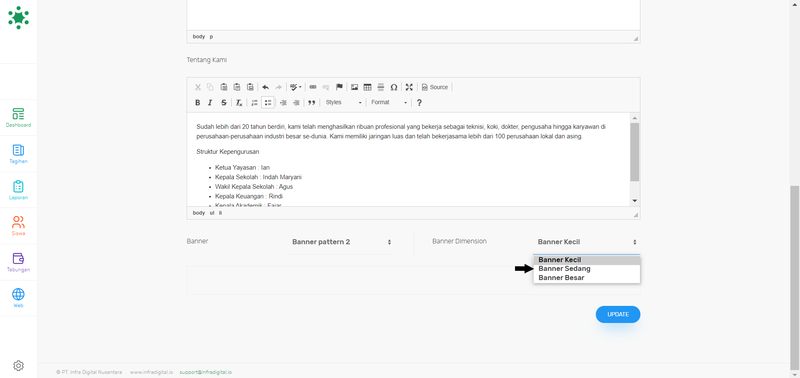Click the li tag in Tentang Kami path bar
Image resolution: width=800 pixels, height=378 pixels.
220,213
